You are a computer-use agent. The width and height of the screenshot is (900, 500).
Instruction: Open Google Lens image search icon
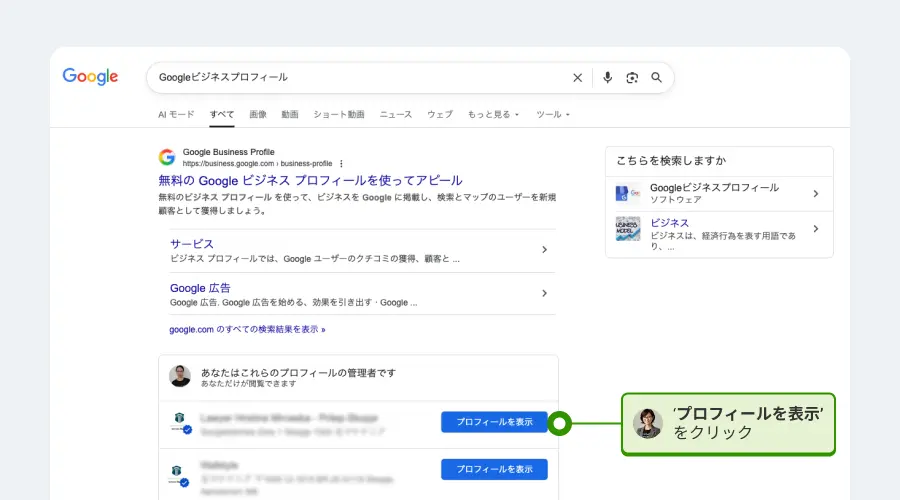pos(632,77)
